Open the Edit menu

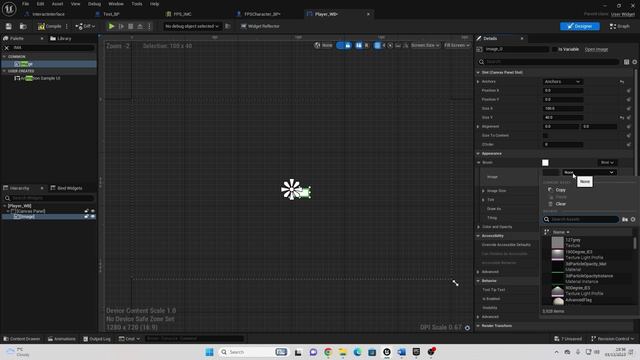click(x=40, y=4)
